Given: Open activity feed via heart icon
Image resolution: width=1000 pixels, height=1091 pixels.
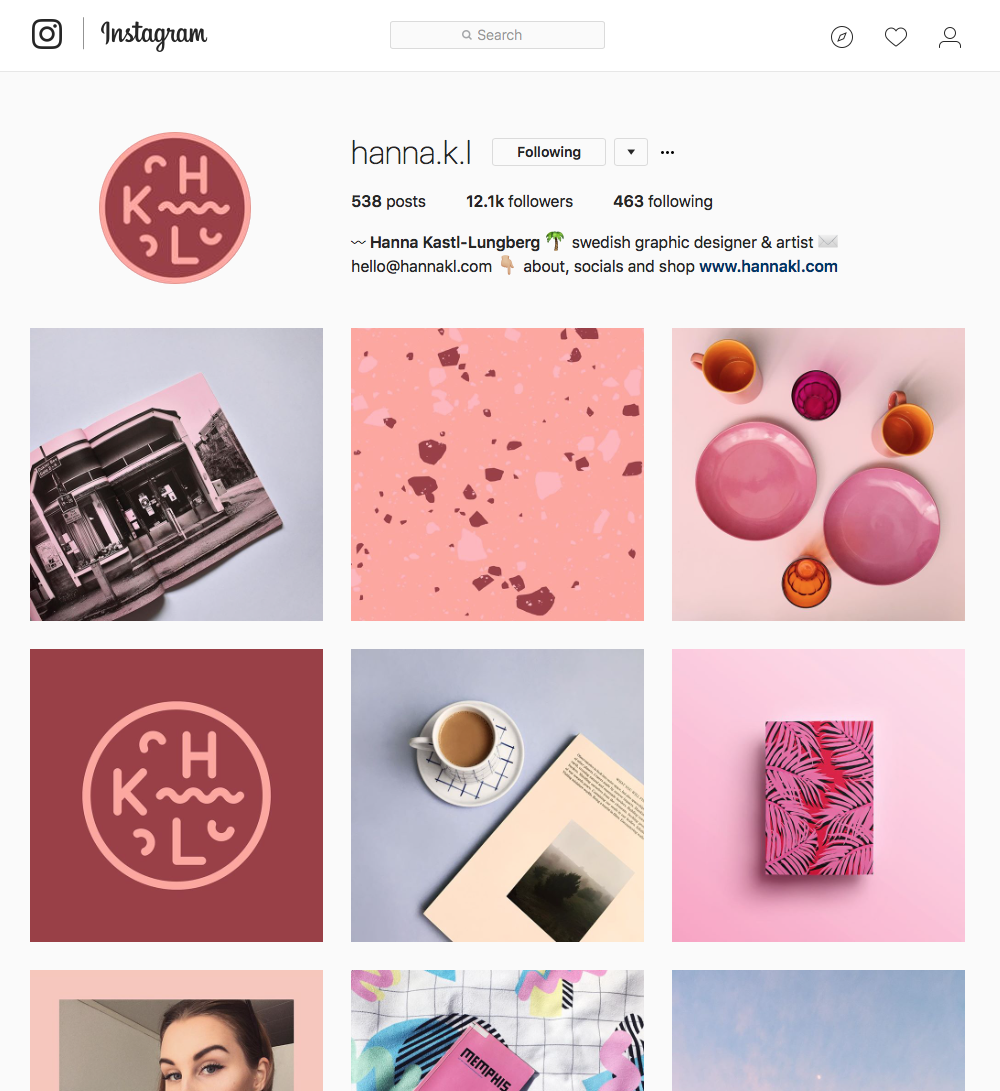Looking at the screenshot, I should 896,37.
